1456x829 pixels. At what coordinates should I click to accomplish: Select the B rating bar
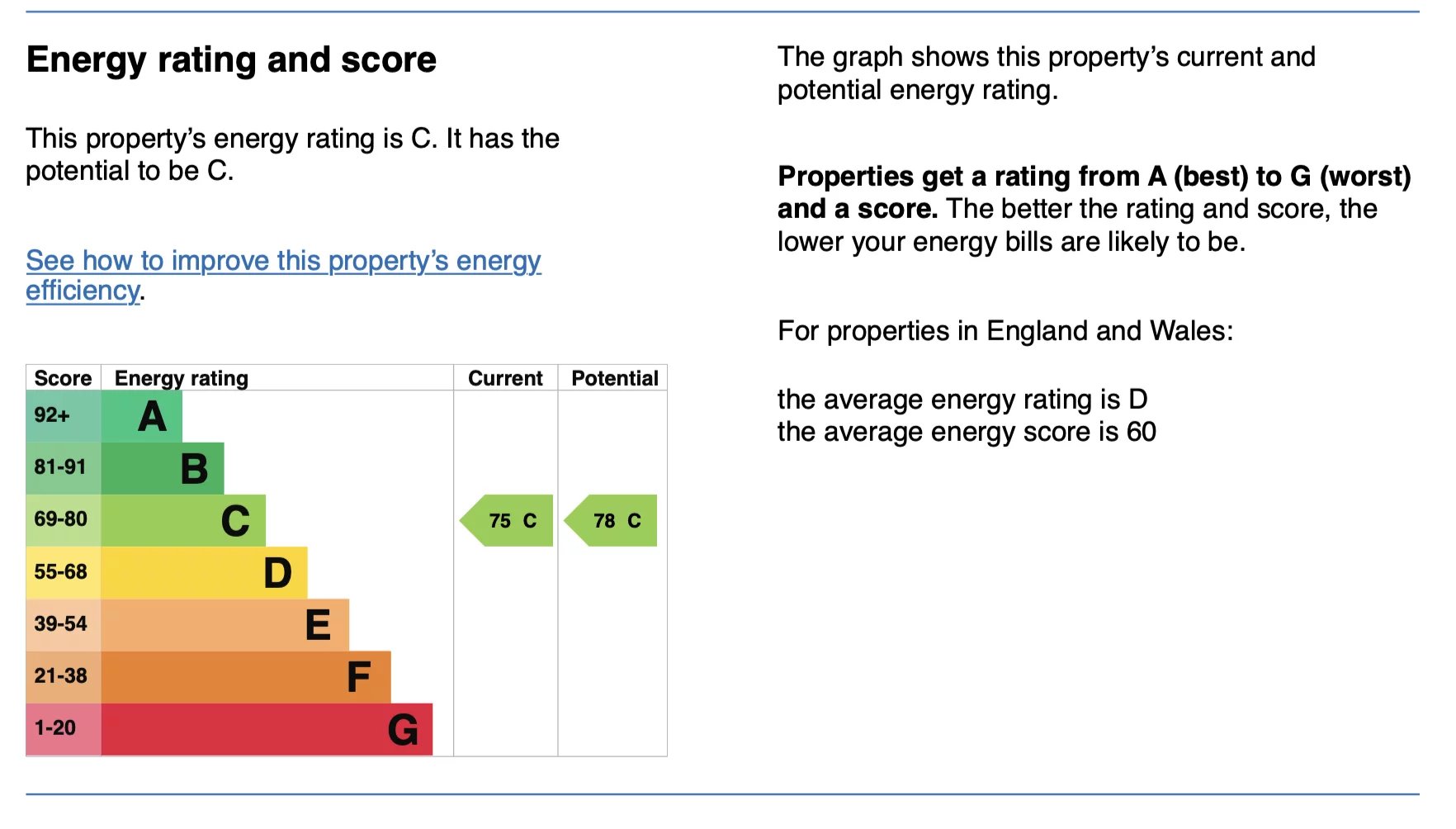(x=163, y=468)
